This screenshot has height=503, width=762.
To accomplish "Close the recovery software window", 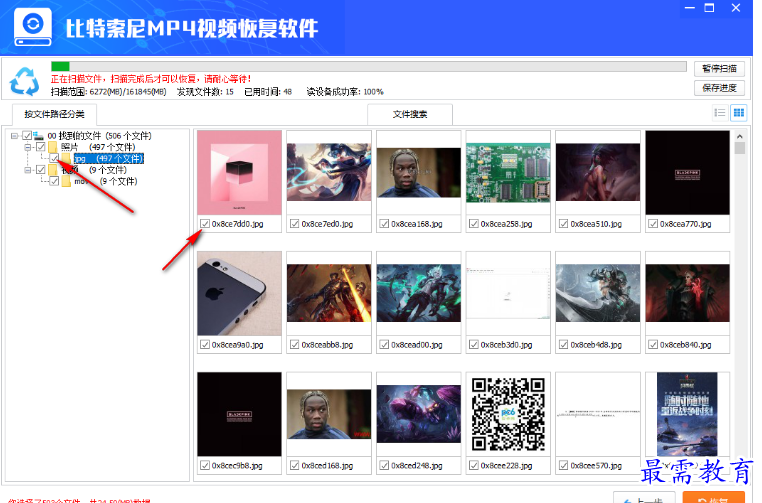I will pyautogui.click(x=736, y=8).
